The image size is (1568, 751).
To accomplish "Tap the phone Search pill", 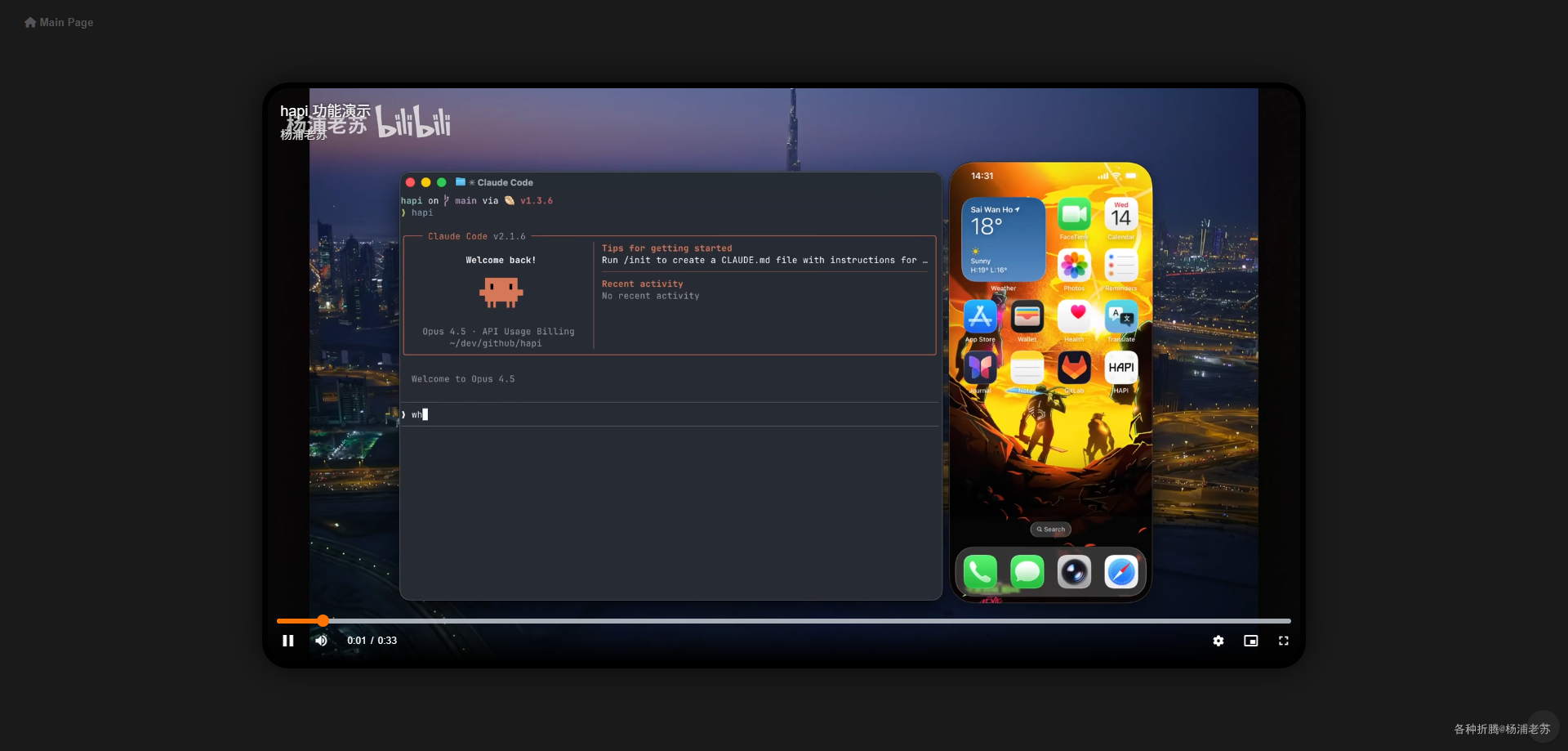I will (1051, 530).
